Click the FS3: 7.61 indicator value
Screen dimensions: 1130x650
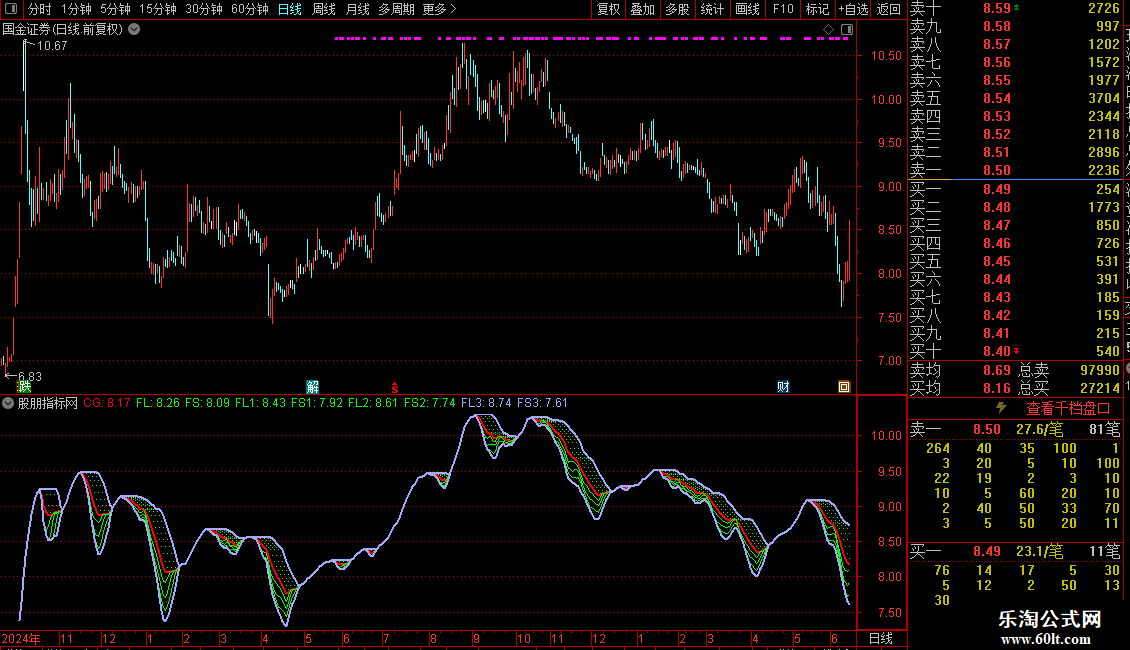coord(542,403)
